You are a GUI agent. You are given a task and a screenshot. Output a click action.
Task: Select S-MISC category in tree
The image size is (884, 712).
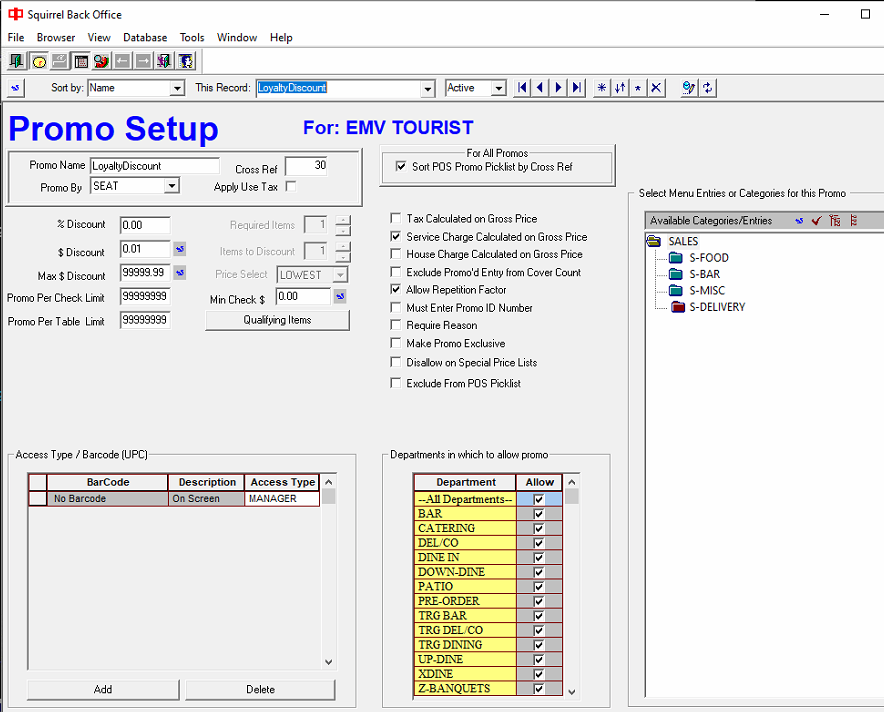coord(707,290)
